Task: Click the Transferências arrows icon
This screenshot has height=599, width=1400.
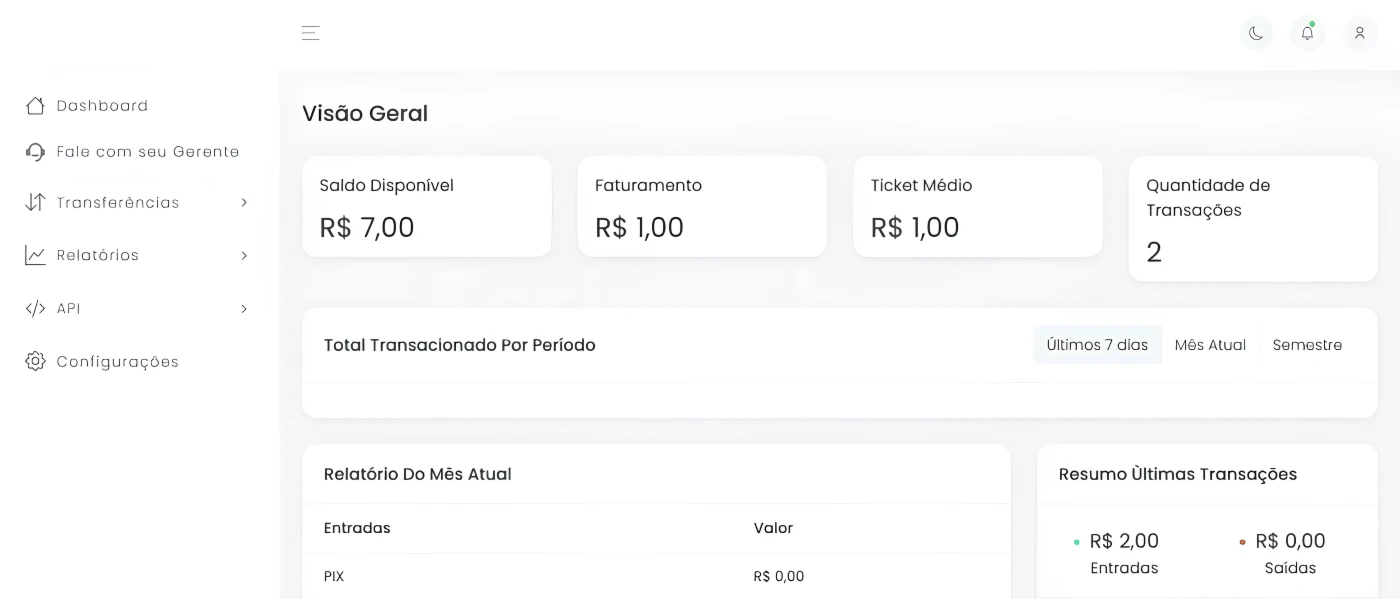Action: (35, 202)
